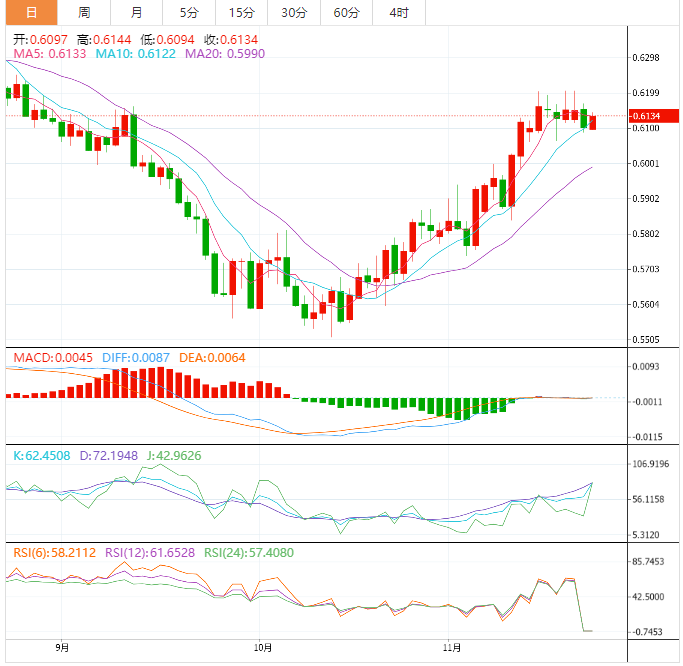Viewport: 683px width, 666px height.
Task: Click the red 0.6134 current price tag
Action: coord(646,116)
